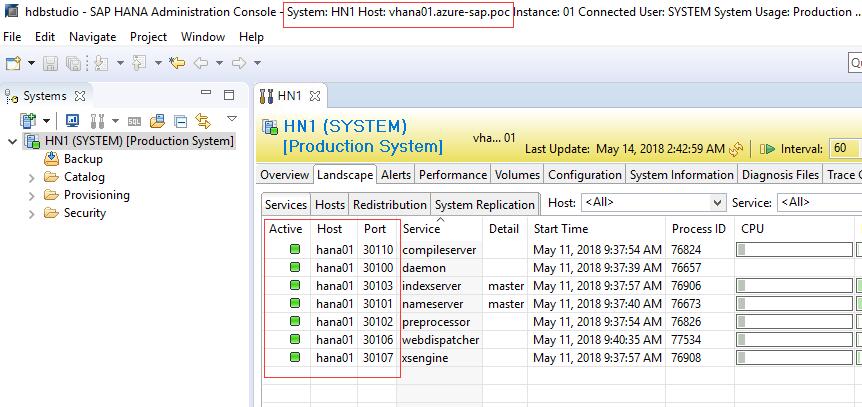Switch to the System Information tab
862x407 pixels.
[x=682, y=175]
